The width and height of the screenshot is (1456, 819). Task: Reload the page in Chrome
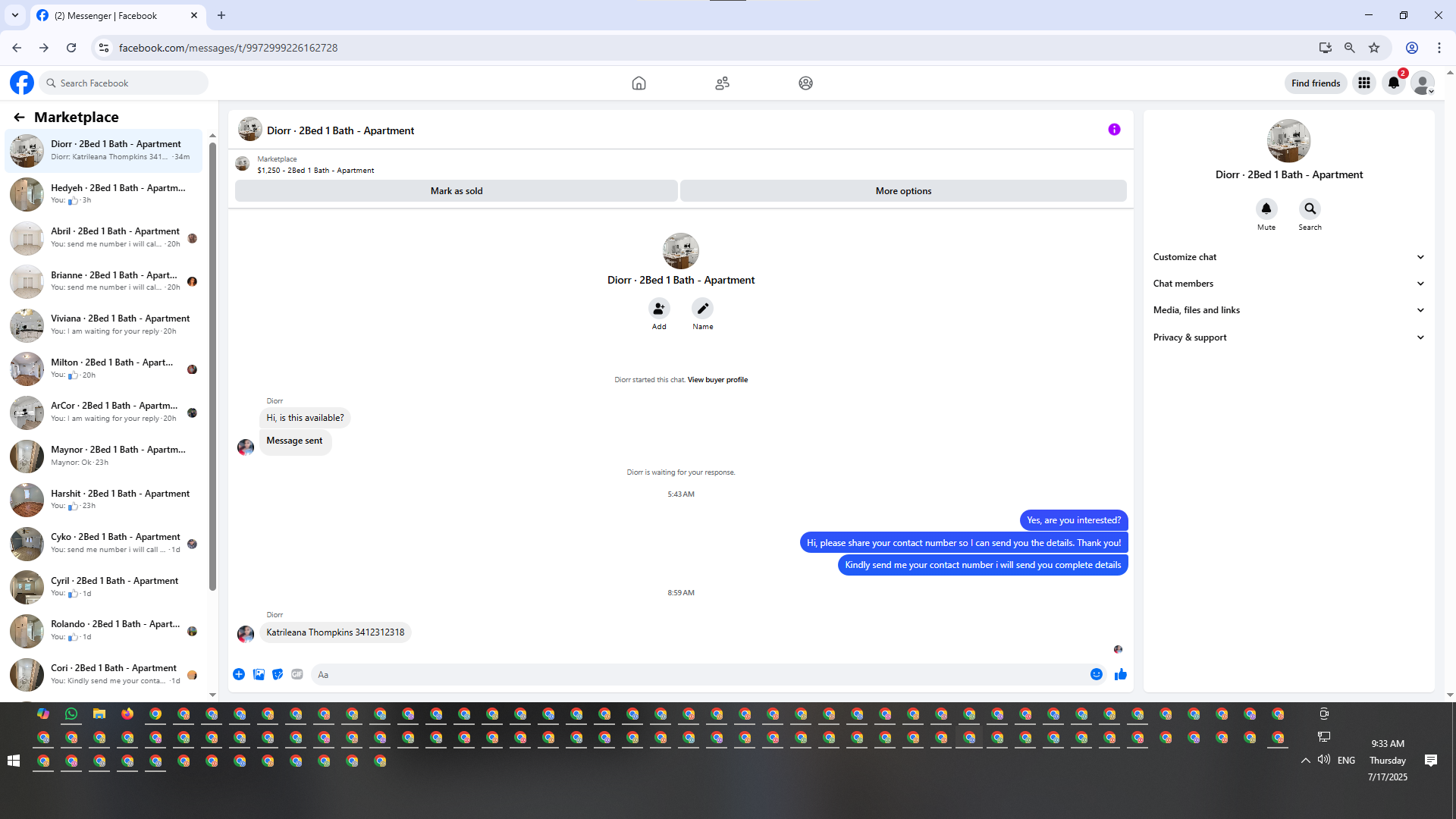[x=71, y=48]
